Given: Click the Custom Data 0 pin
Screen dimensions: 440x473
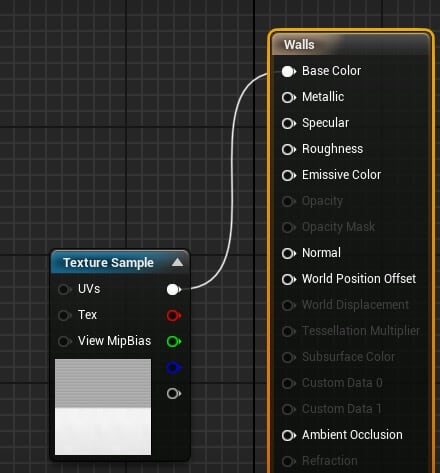Looking at the screenshot, I should (289, 383).
